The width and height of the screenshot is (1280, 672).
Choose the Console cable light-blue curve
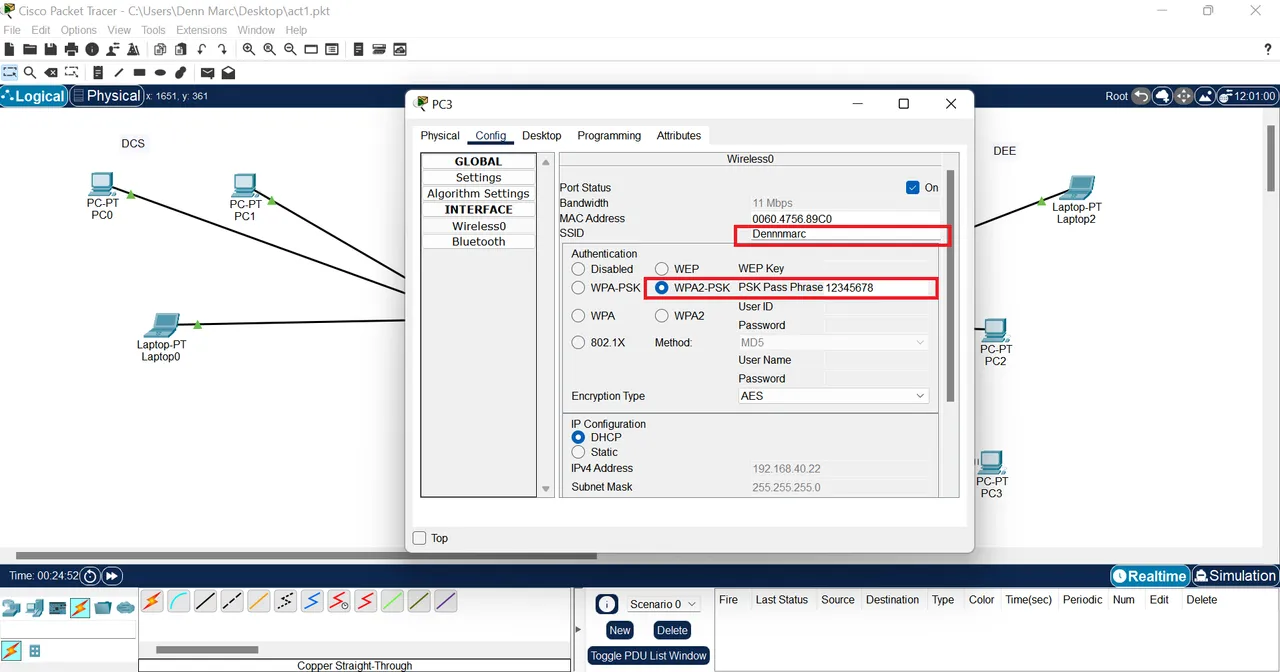179,601
